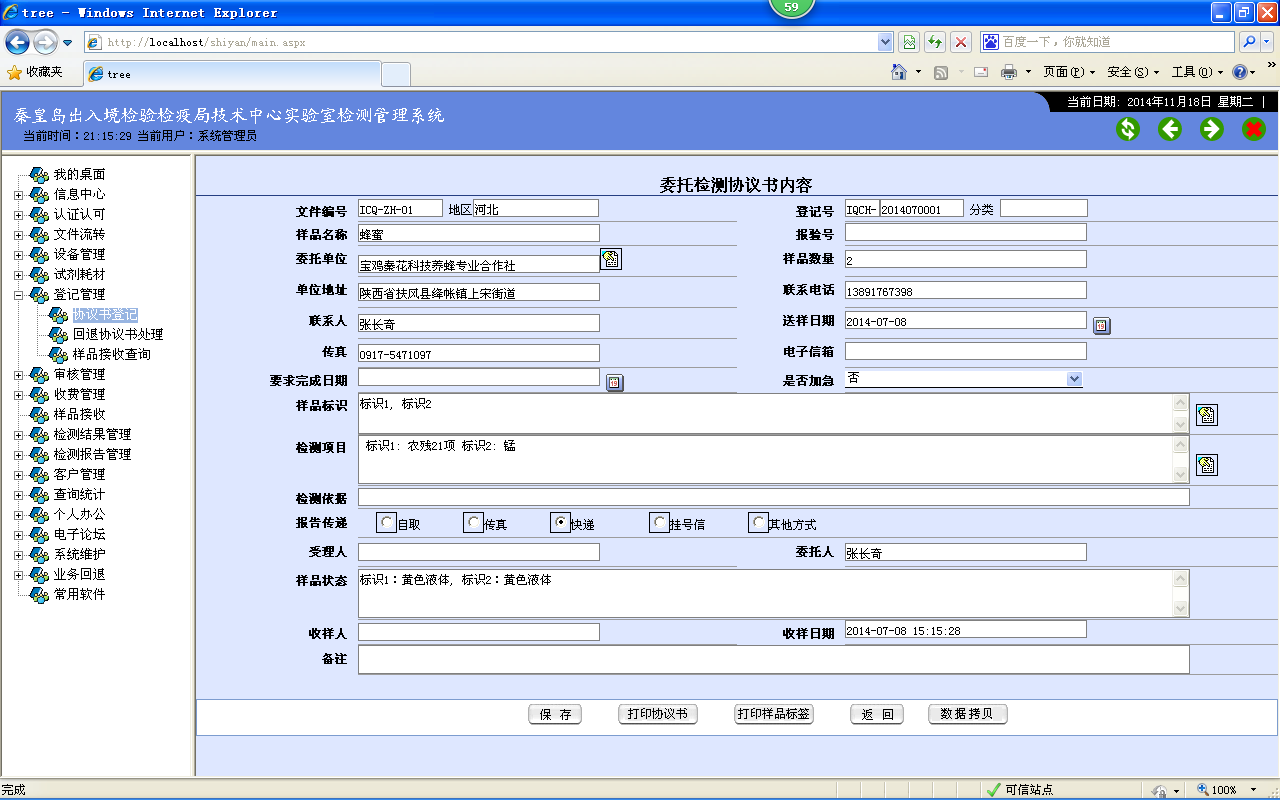Click the 打印协议书 button
Viewport: 1280px width, 800px height.
(x=657, y=714)
